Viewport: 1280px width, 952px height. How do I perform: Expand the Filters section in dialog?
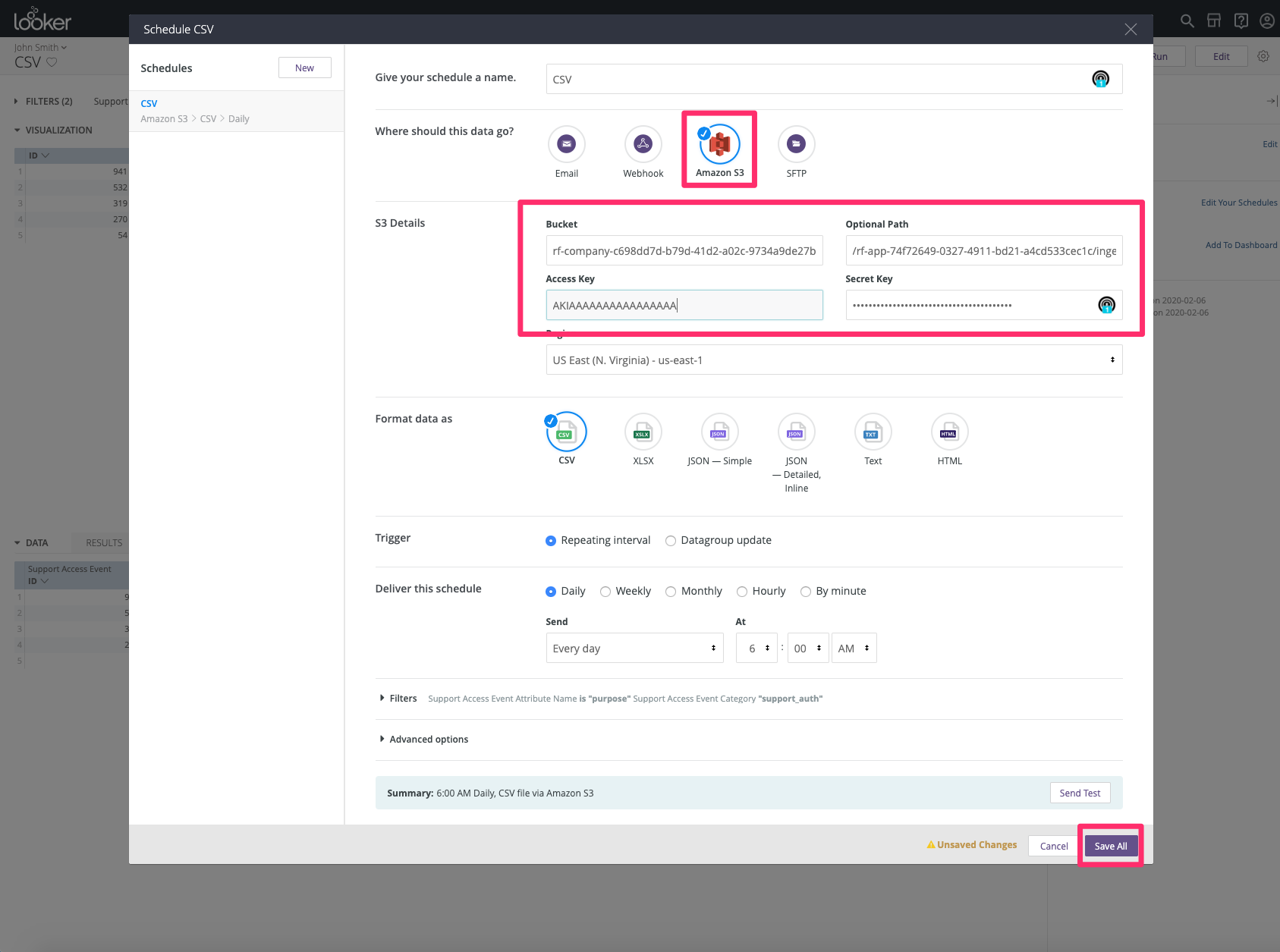398,698
